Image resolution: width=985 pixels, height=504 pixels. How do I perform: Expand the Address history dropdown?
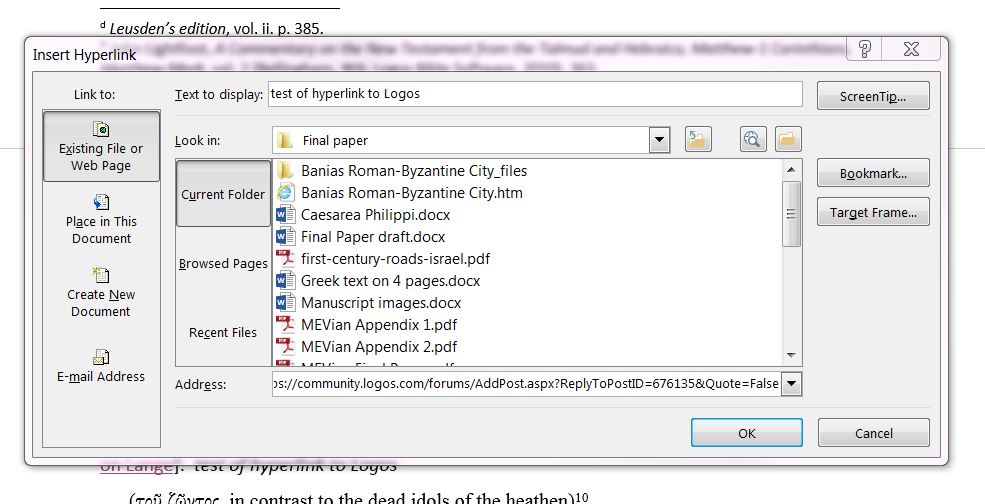[792, 383]
